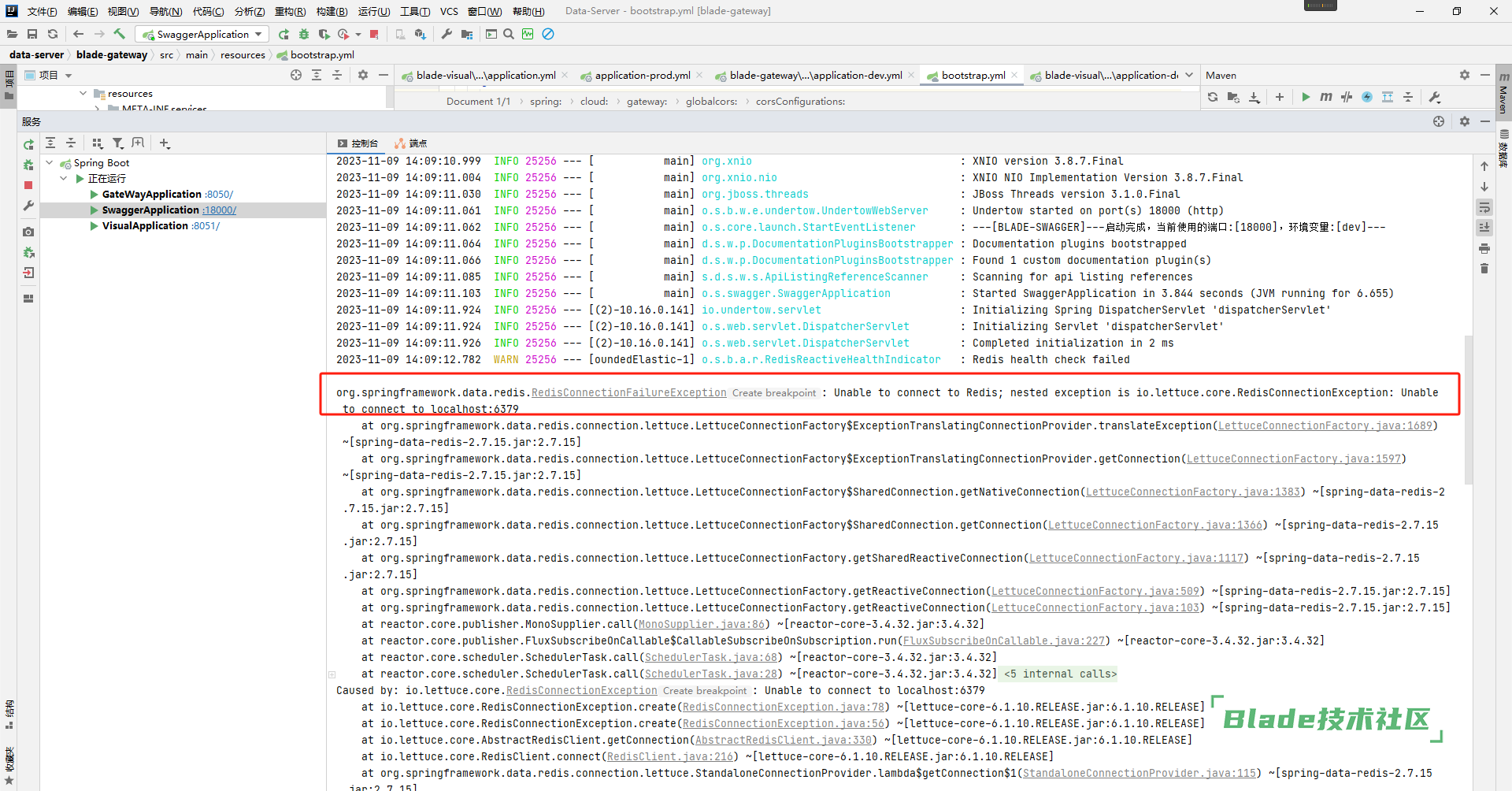Screen dimensions: 1512x791
Task: Open Services panel gear options
Action: click(x=1465, y=121)
